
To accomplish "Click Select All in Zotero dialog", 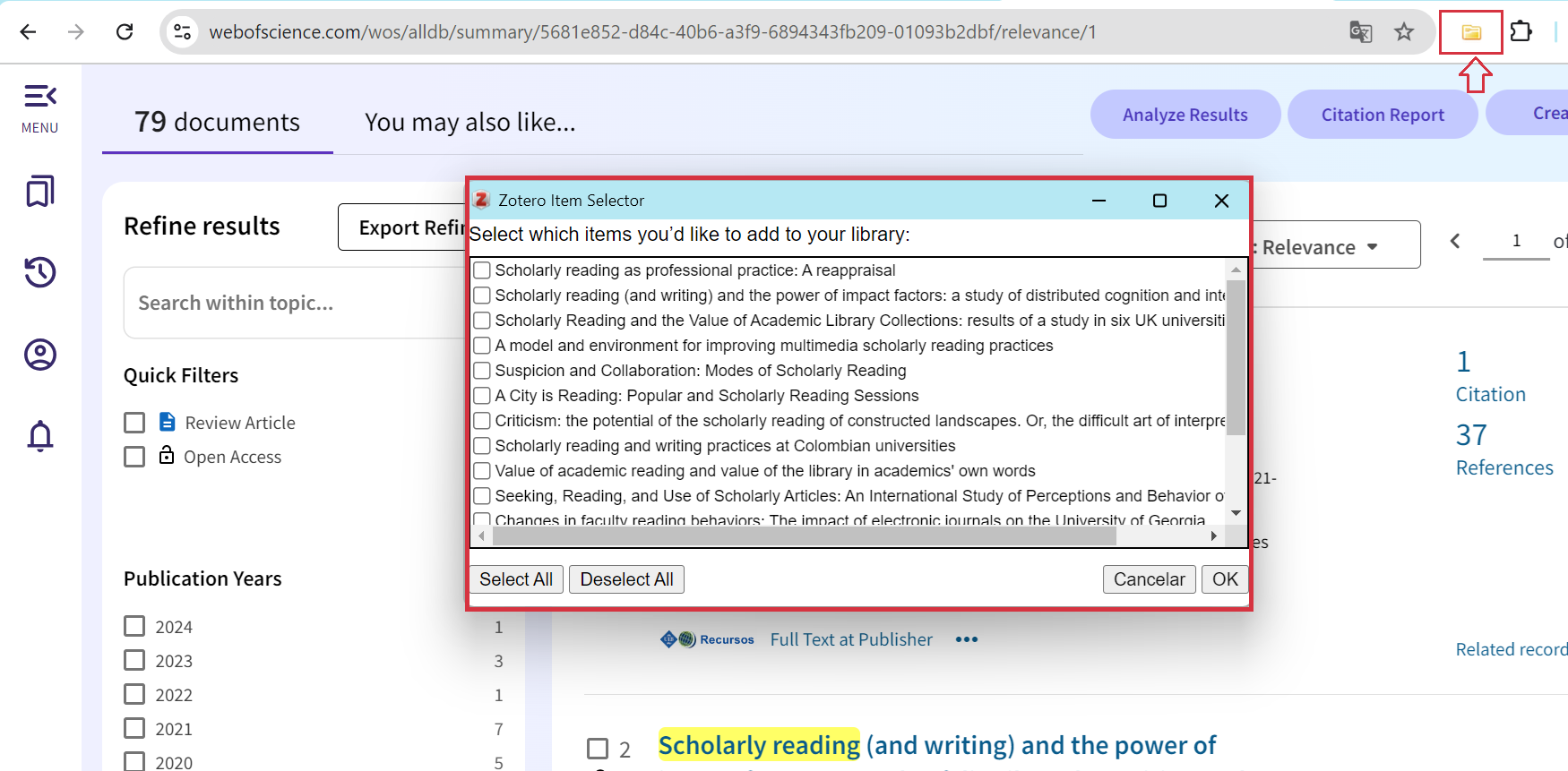I will (516, 579).
